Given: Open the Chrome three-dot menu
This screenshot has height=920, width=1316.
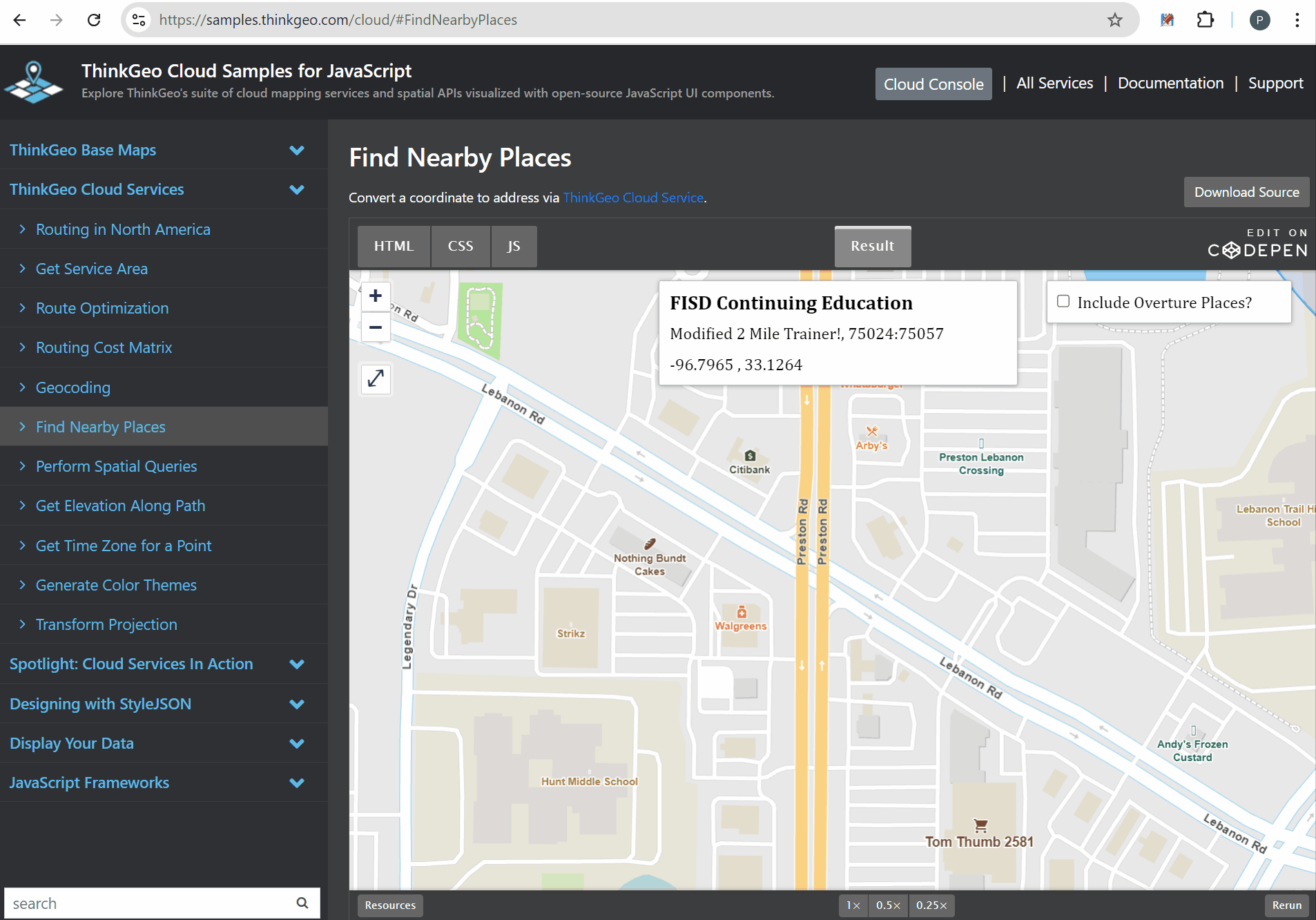Looking at the screenshot, I should point(1297,20).
